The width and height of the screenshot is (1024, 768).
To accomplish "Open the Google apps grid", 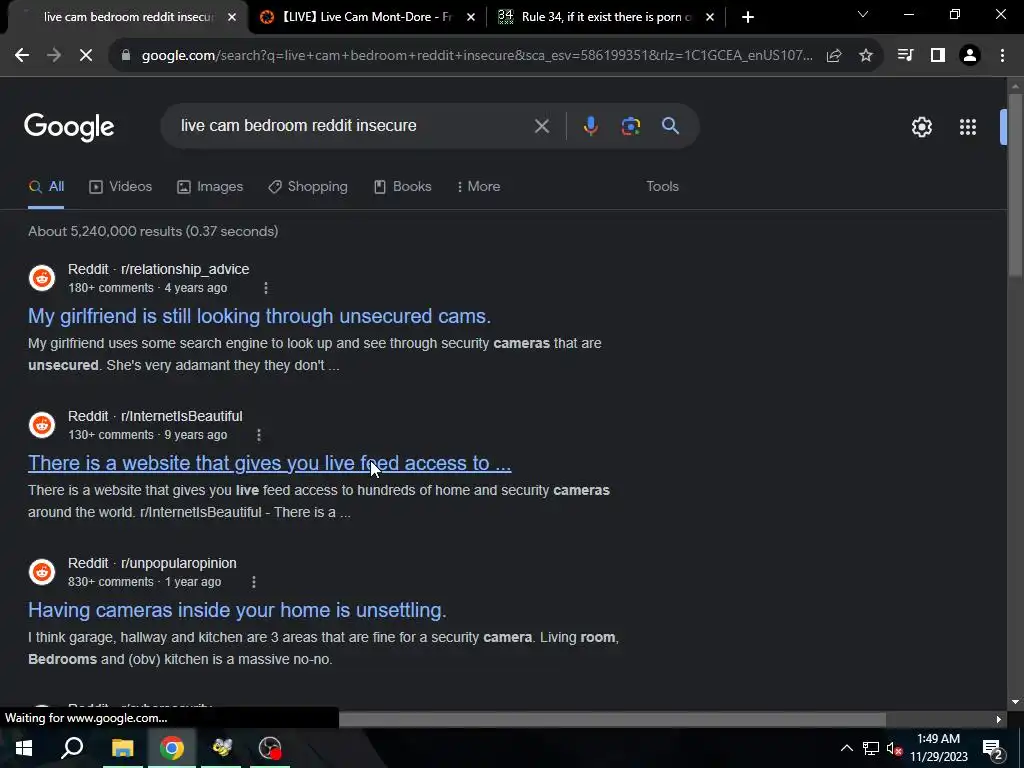I will 968,127.
